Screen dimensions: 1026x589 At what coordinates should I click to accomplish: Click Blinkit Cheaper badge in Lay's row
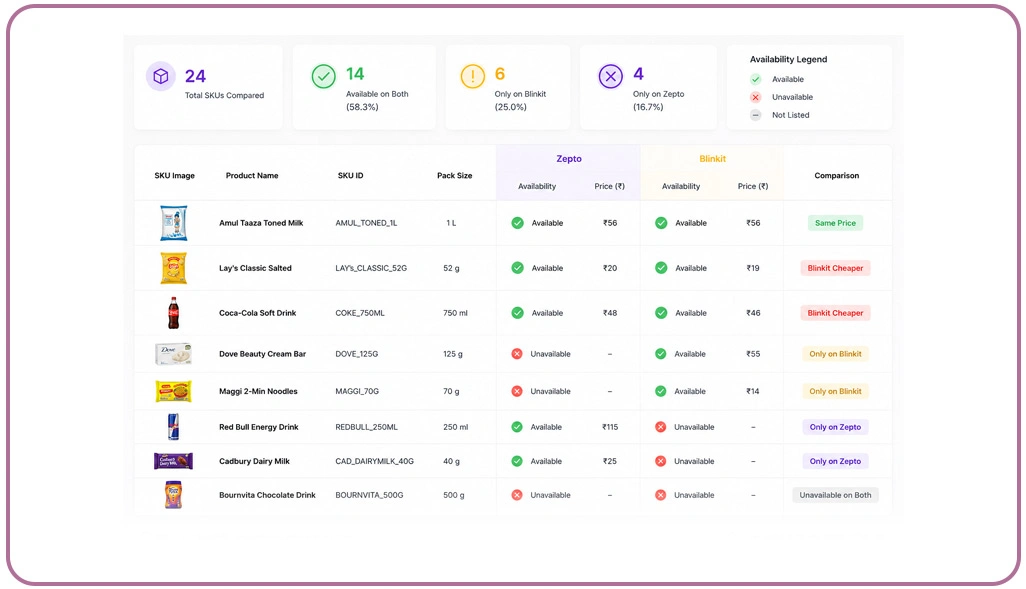tap(836, 268)
